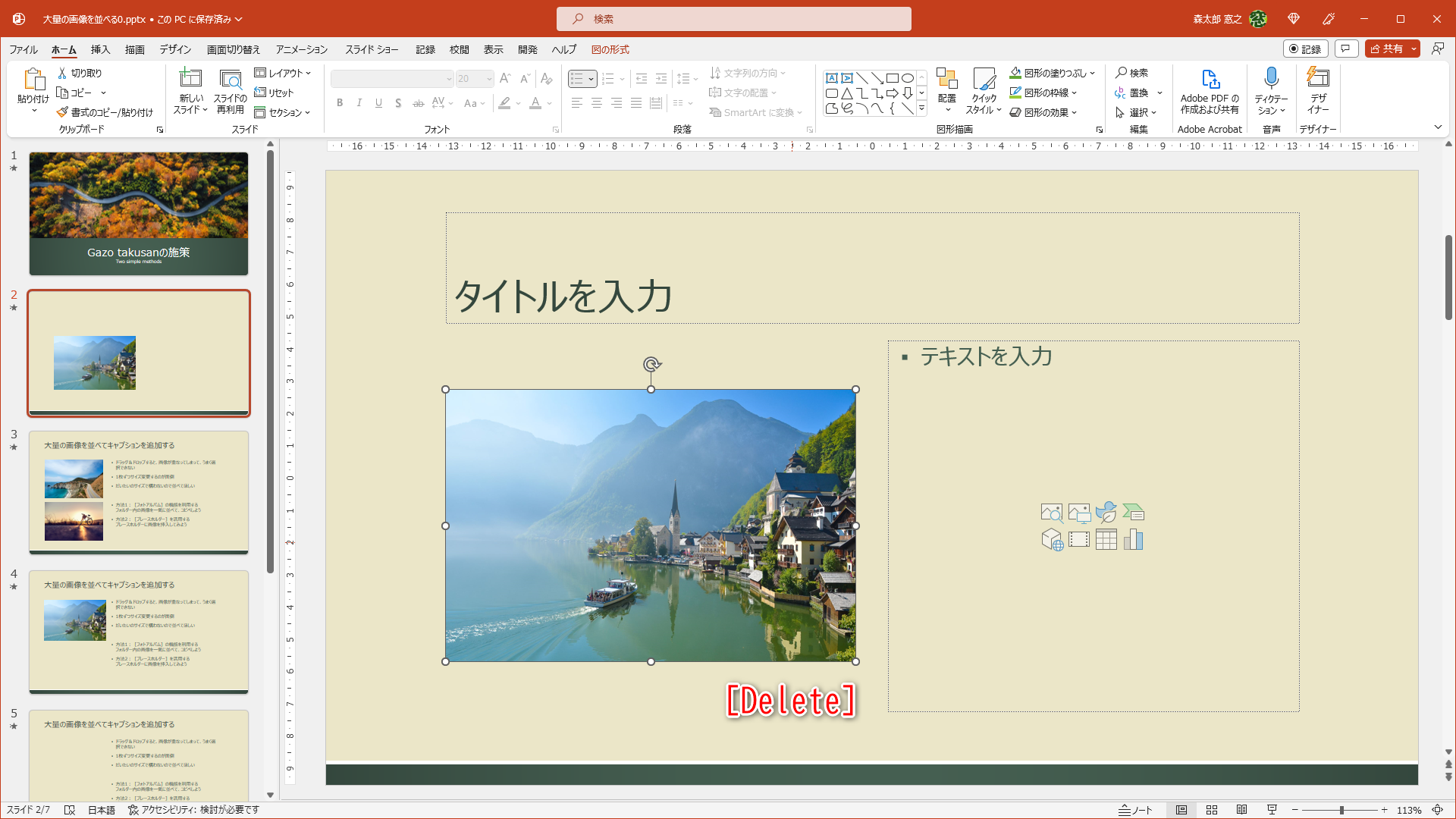Insert a video using the placeholder film icon
The width and height of the screenshot is (1456, 819).
point(1079,539)
